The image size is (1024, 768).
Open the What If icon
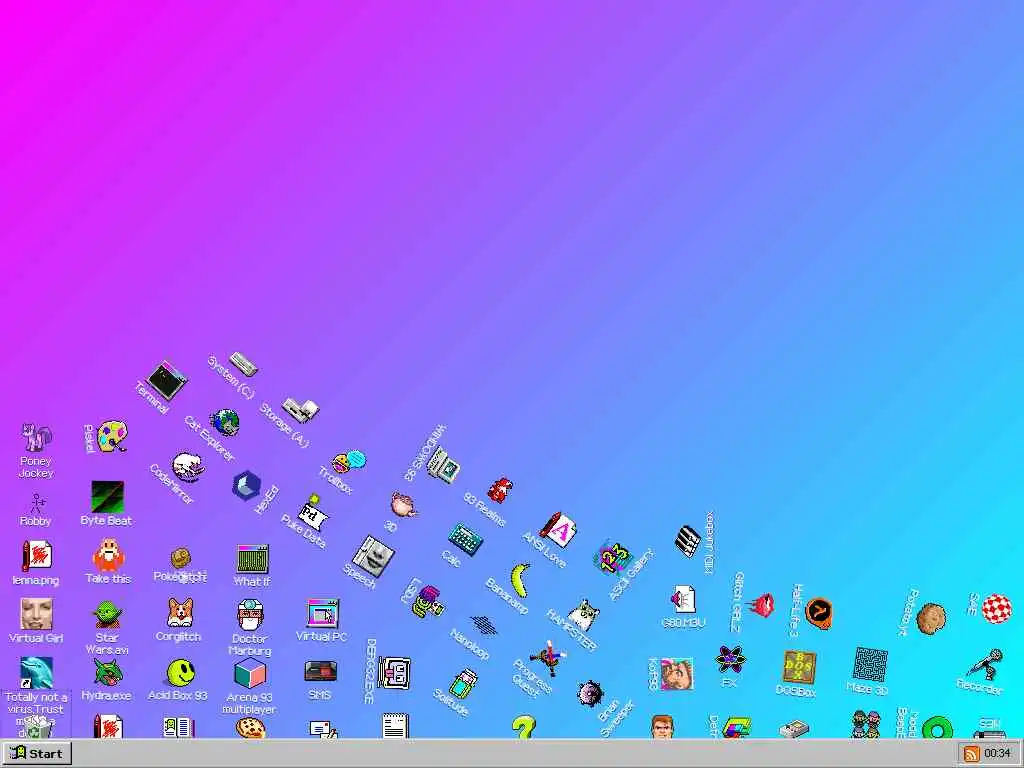click(252, 559)
